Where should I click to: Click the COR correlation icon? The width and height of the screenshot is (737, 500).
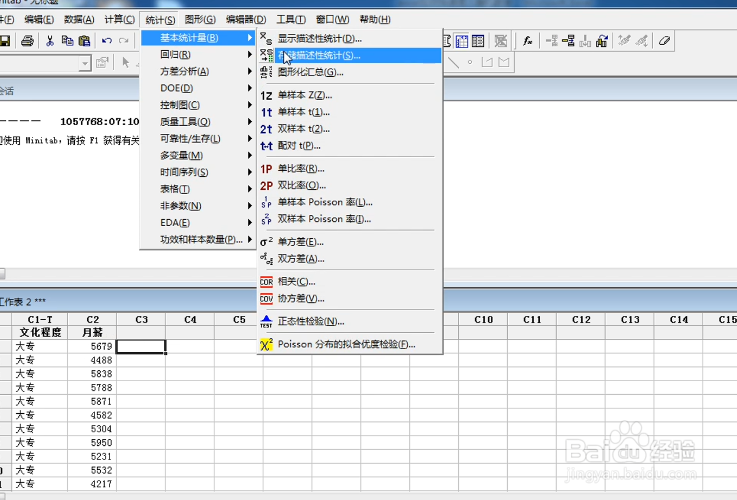pos(266,282)
